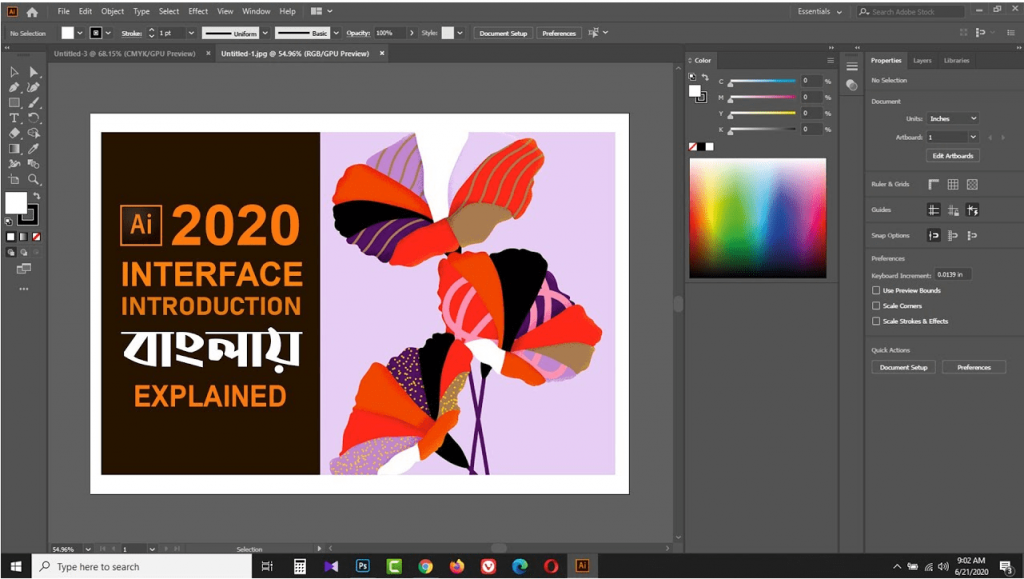Viewport: 1024px width, 579px height.
Task: Select the Rotate tool
Action: pyautogui.click(x=33, y=118)
